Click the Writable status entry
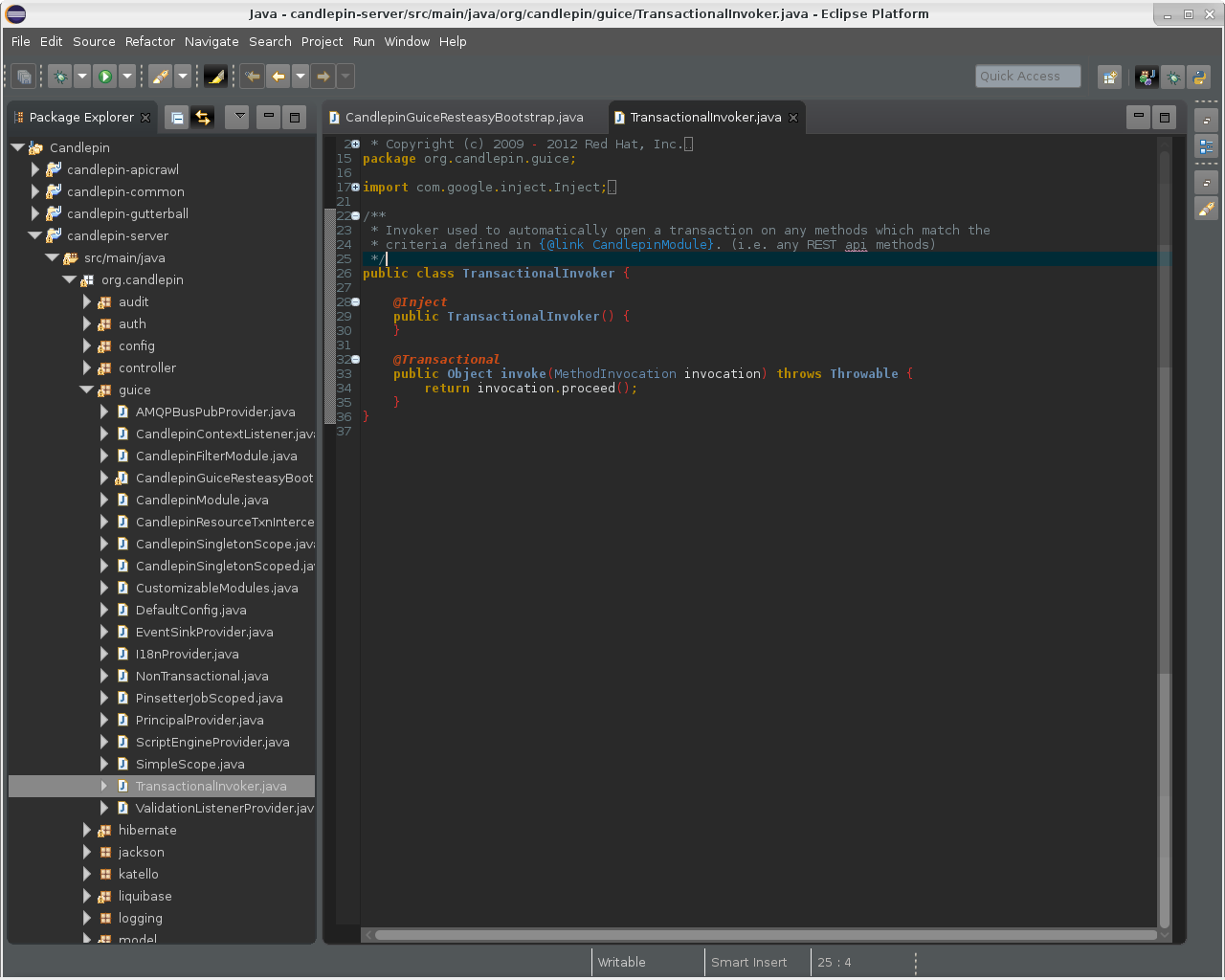 point(622,963)
